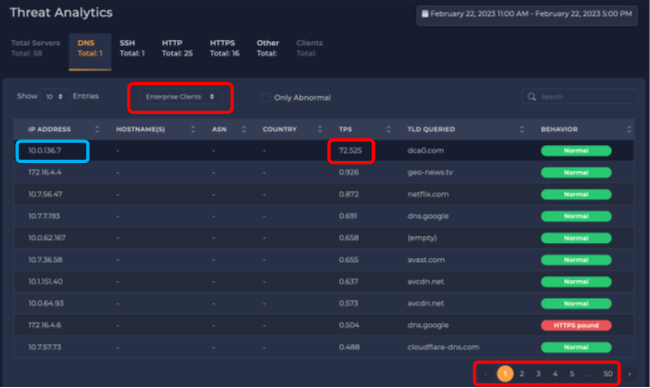Sort by BEHAVIOR column arrows
The width and height of the screenshot is (650, 388).
(x=629, y=129)
